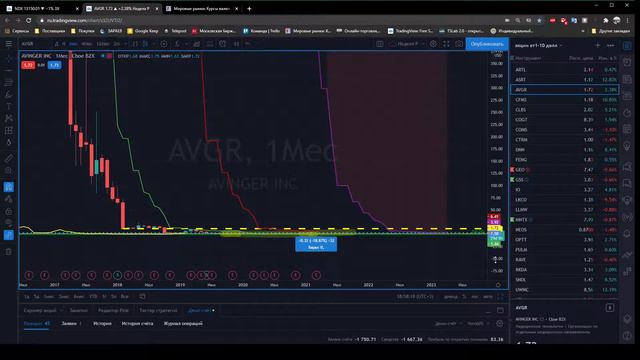The image size is (640, 360).
Task: Open the bar replay icon
Action: click(x=236, y=44)
